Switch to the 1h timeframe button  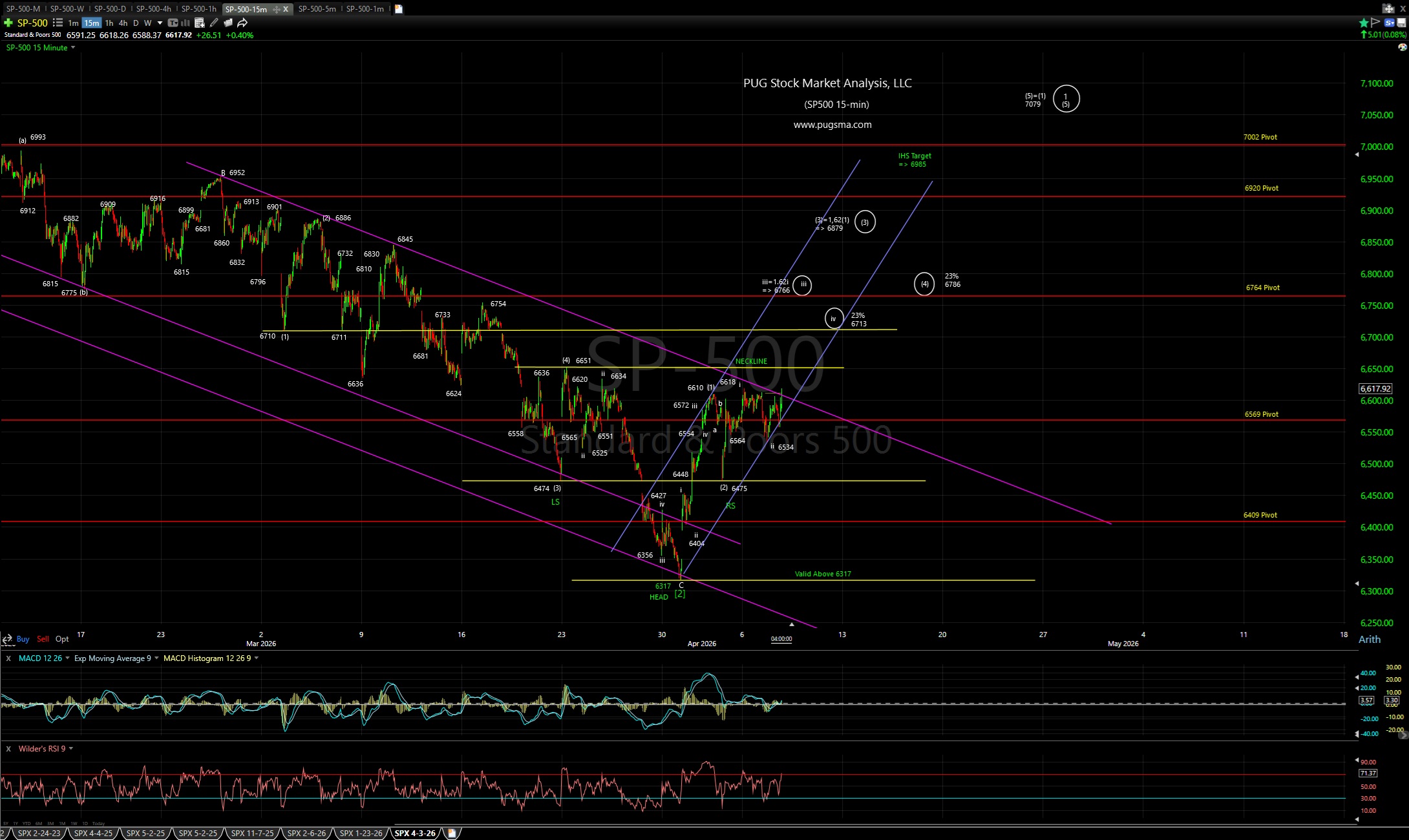point(109,23)
